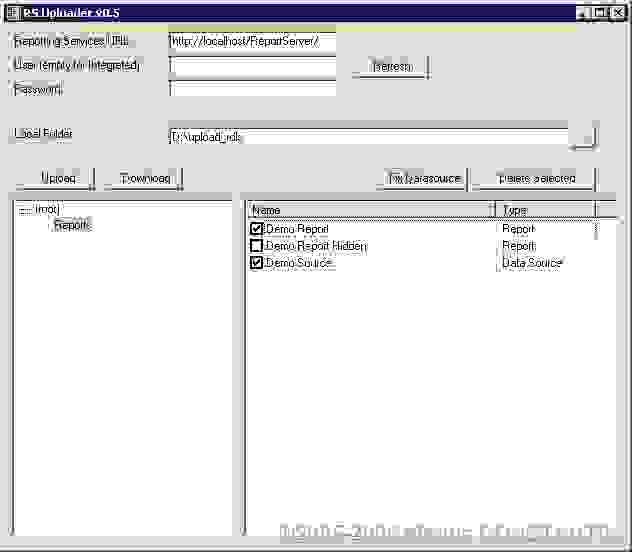Click the Download button

click(144, 178)
